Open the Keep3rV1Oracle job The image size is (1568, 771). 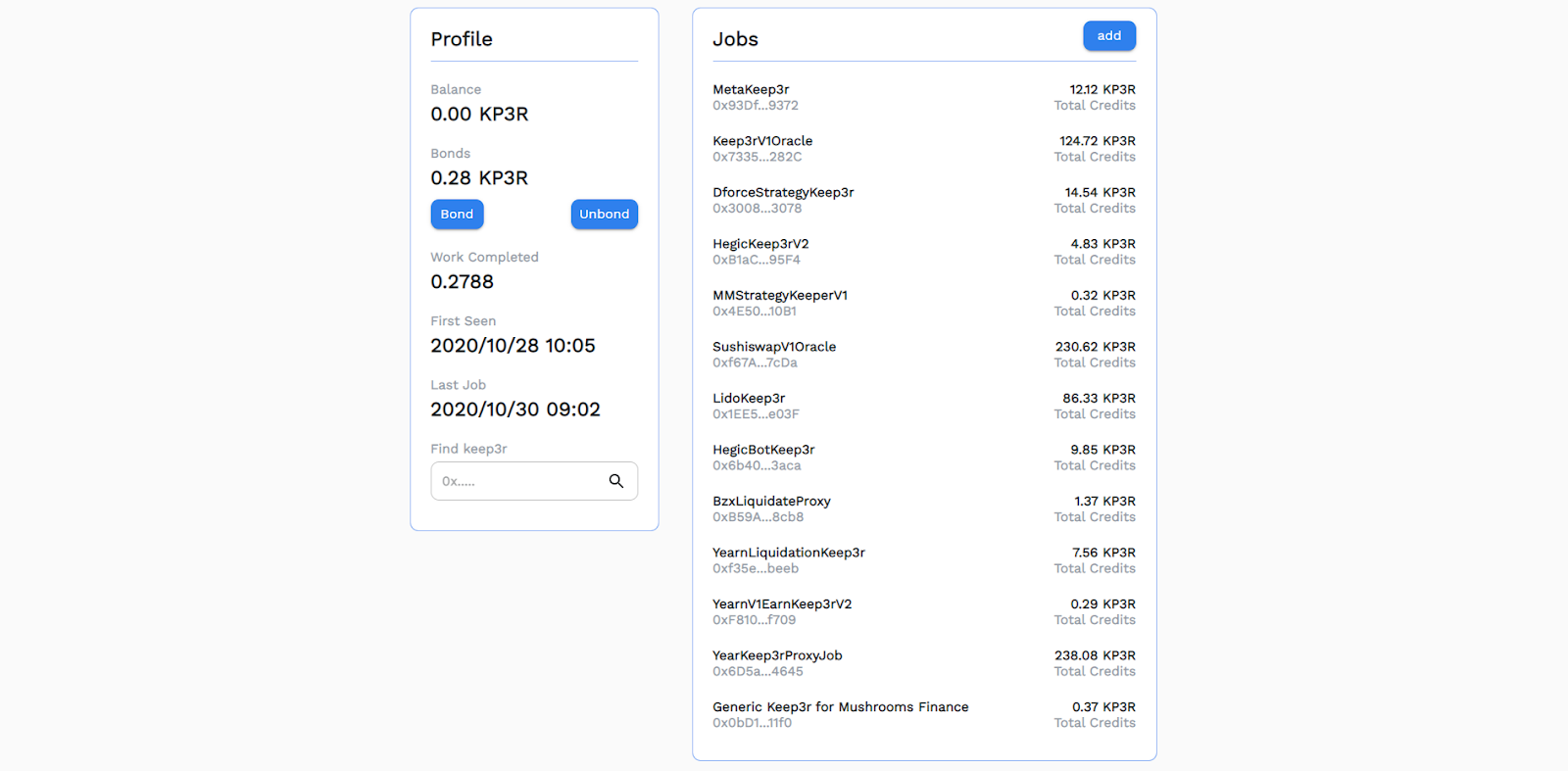762,141
